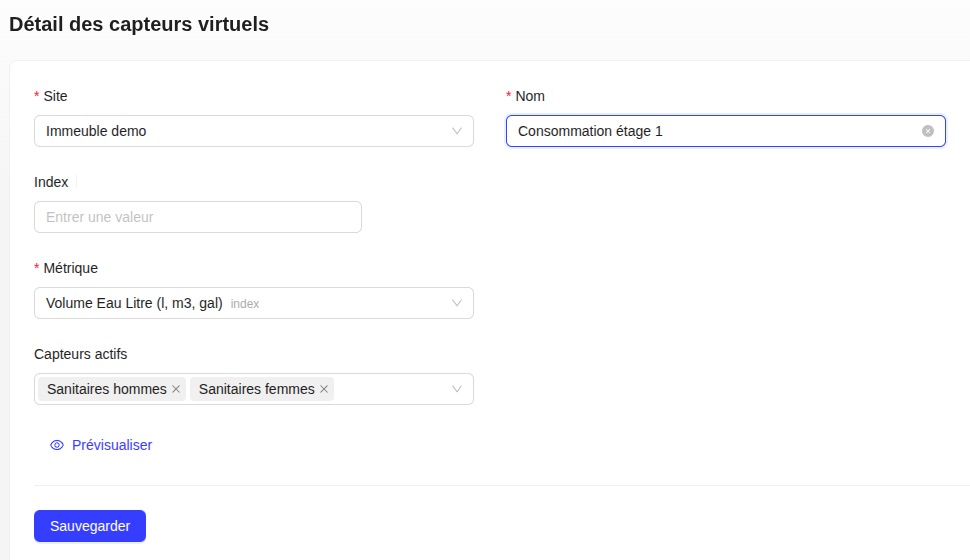Remove the Sanitaires hommes tag
Image resolution: width=970 pixels, height=560 pixels.
click(176, 389)
